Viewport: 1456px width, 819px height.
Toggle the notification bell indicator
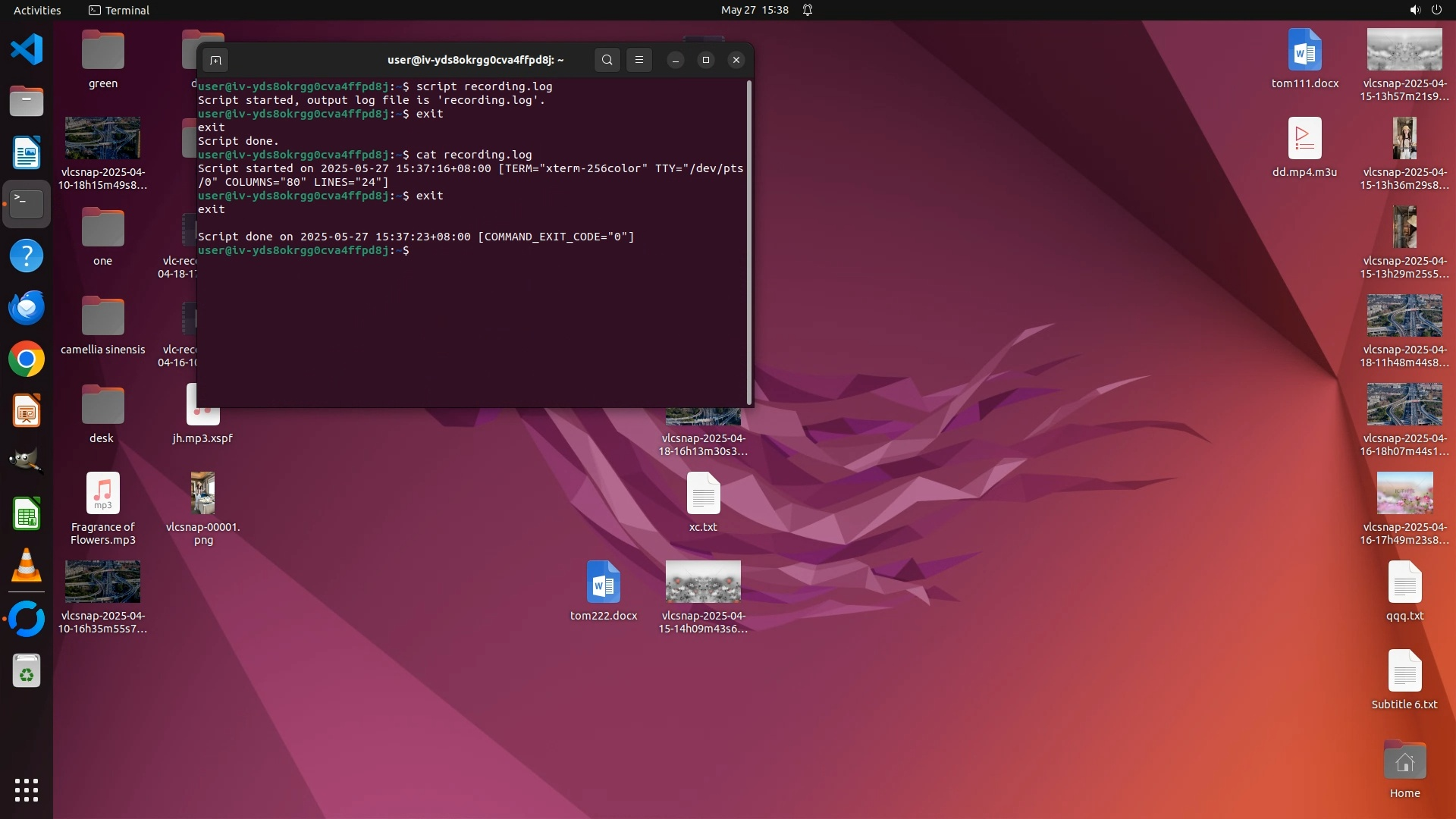808,10
